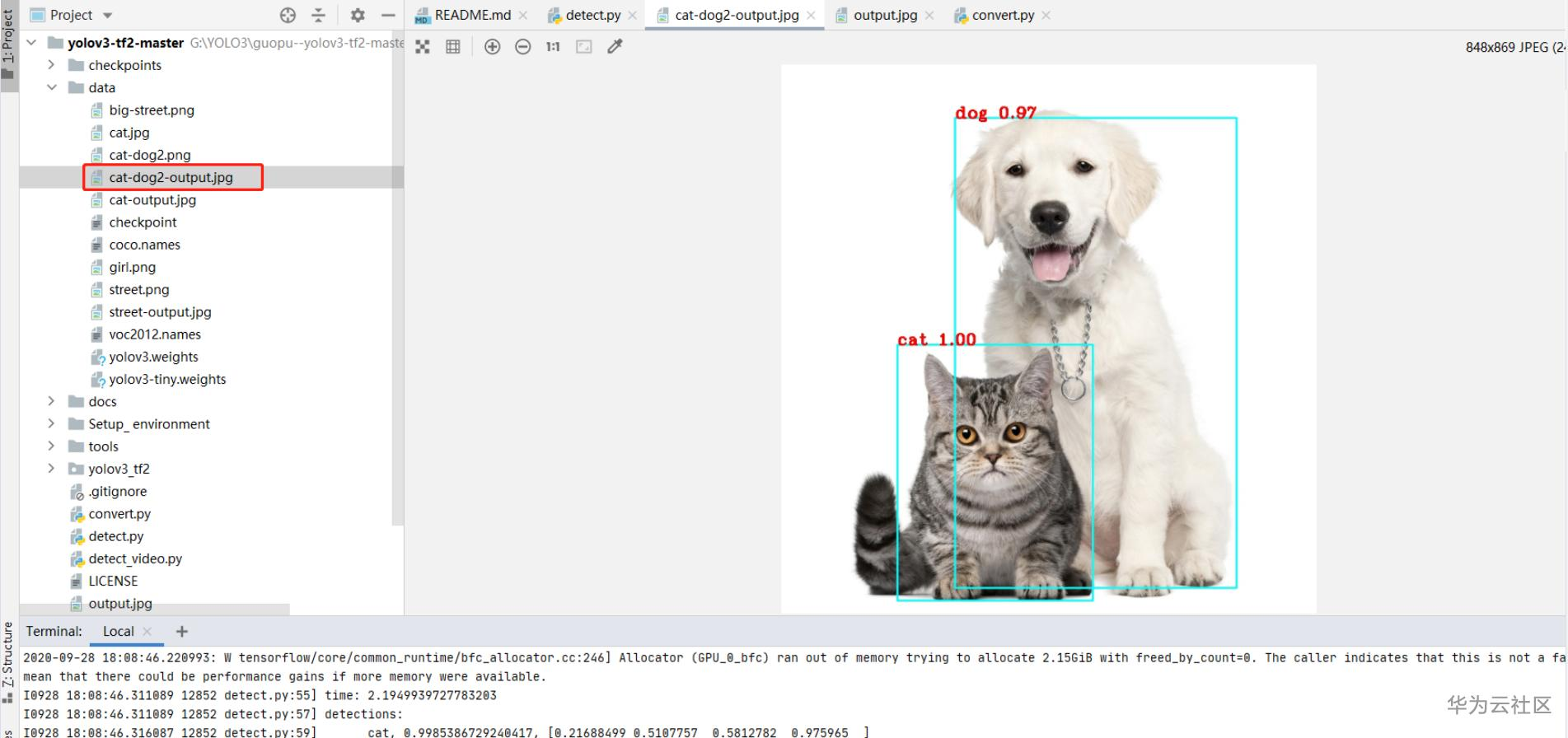Click the Project tree vertical scrollbar

pyautogui.click(x=397, y=280)
